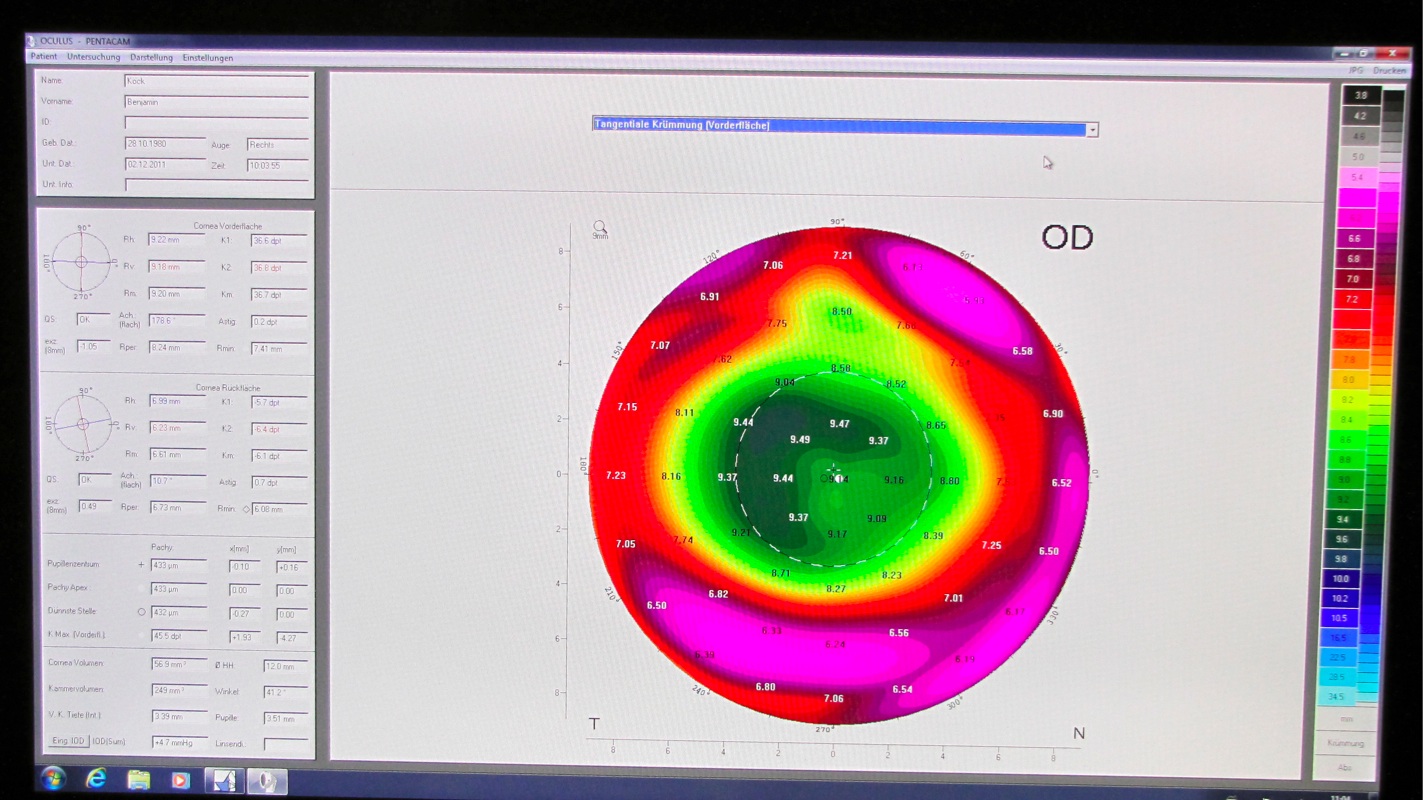Image resolution: width=1423 pixels, height=800 pixels.
Task: Open the Untersuchung menu
Action: pos(93,57)
